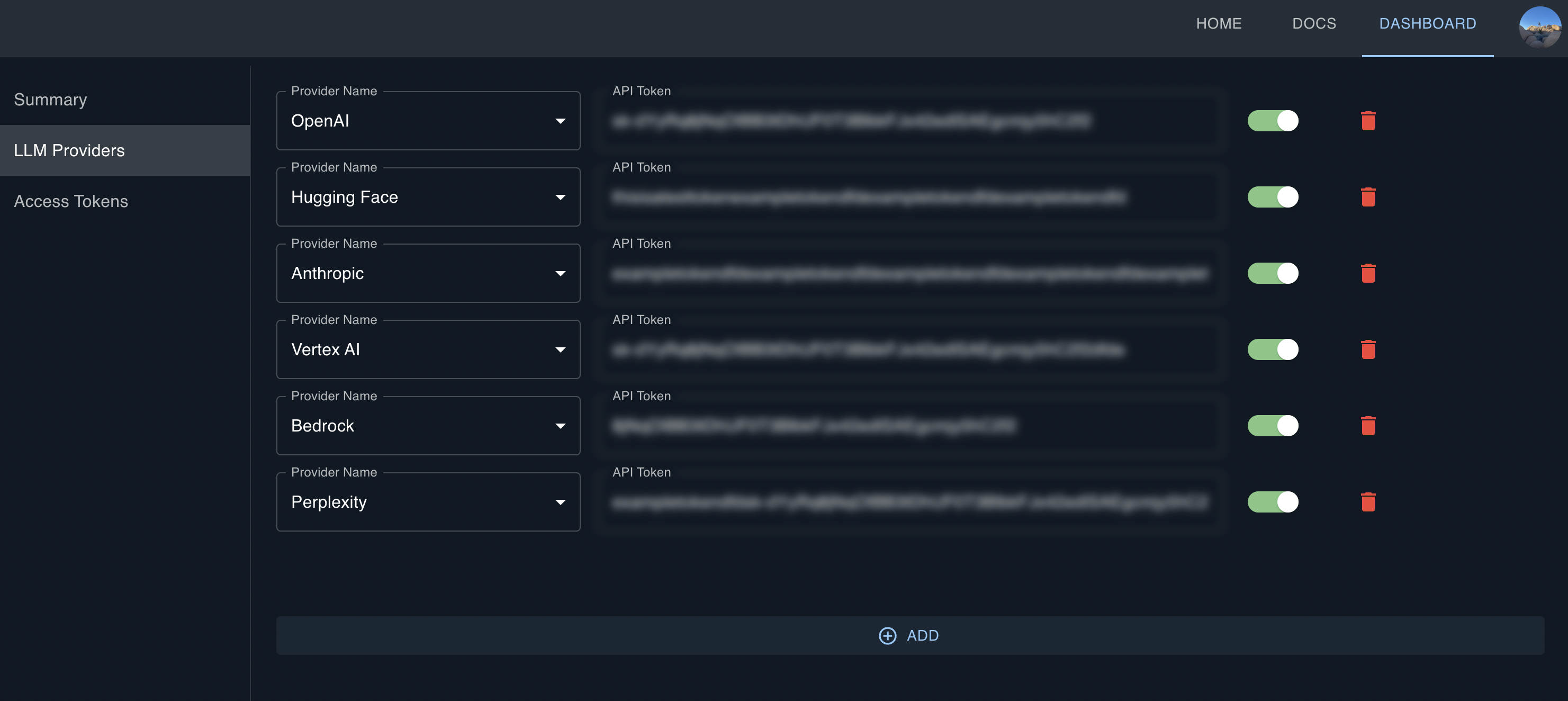Go to HOME in top navigation
The image size is (1568, 701).
[1218, 23]
